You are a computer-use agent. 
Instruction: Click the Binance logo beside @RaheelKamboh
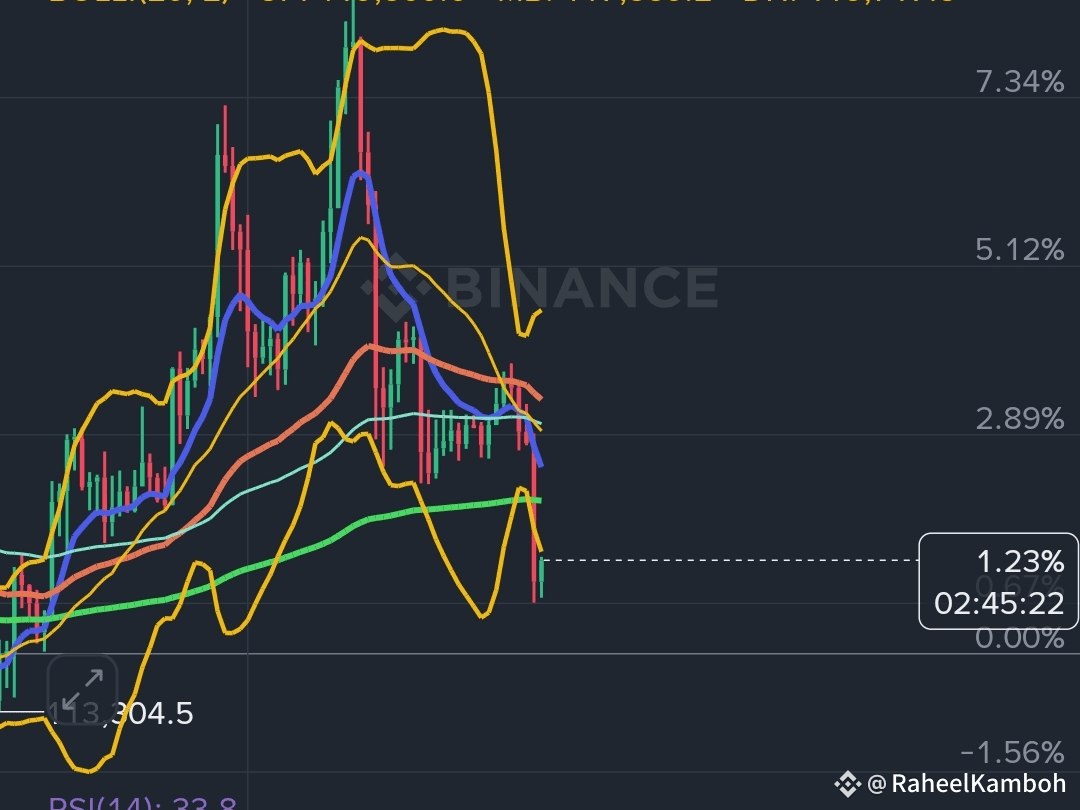pyautogui.click(x=847, y=784)
